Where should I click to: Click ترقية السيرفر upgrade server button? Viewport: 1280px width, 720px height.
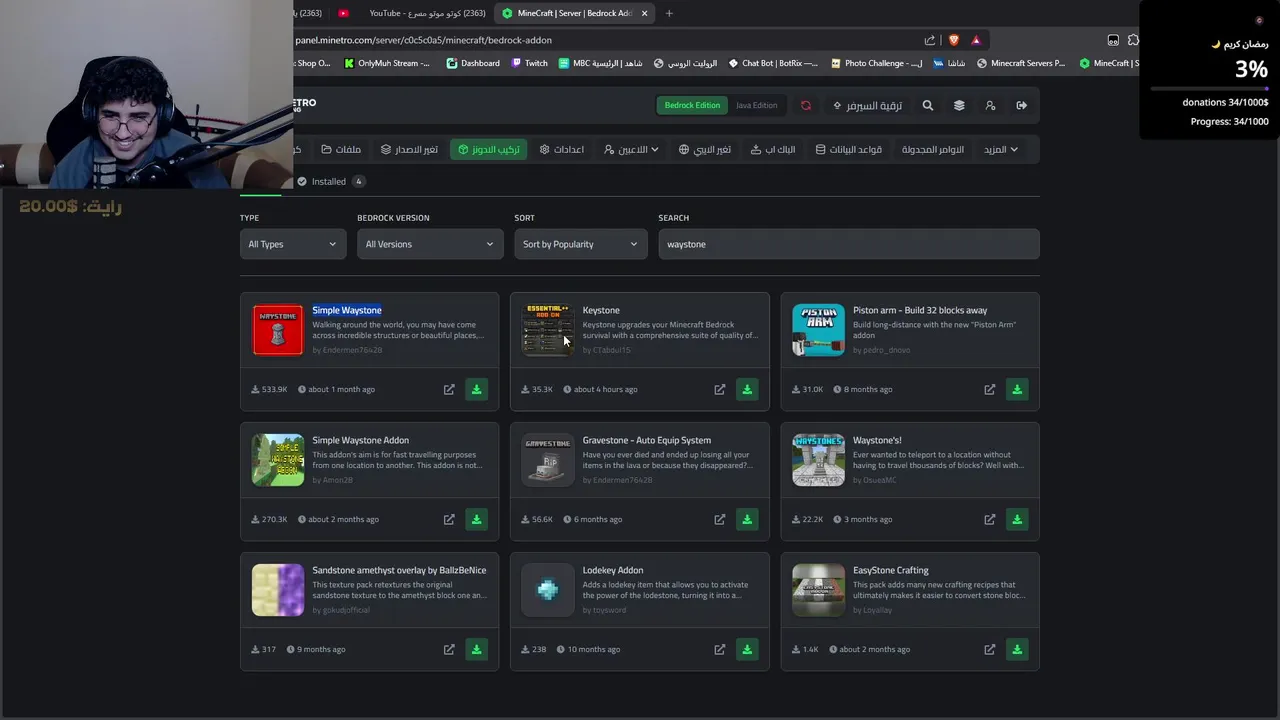coord(867,105)
